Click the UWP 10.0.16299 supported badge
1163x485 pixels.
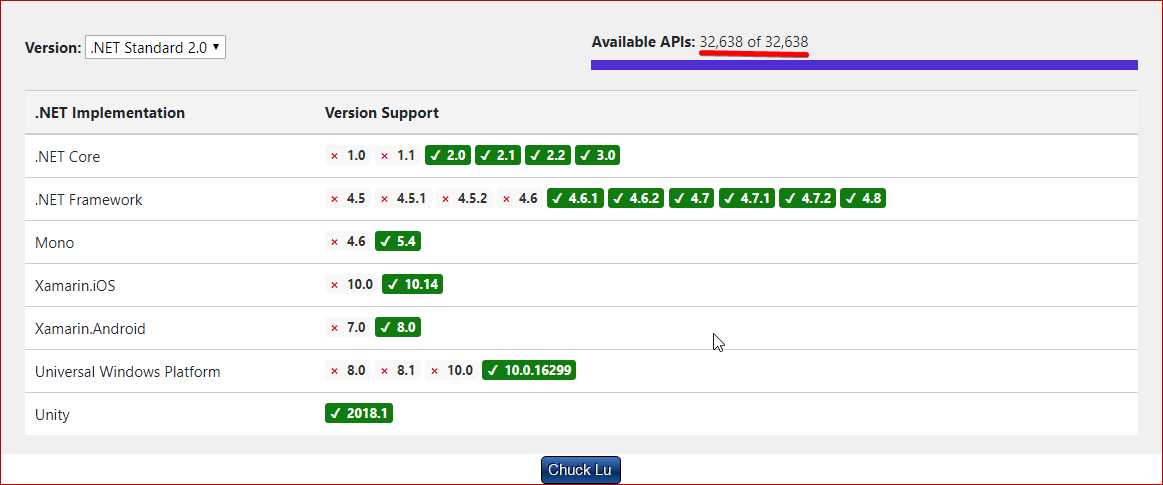pos(529,371)
